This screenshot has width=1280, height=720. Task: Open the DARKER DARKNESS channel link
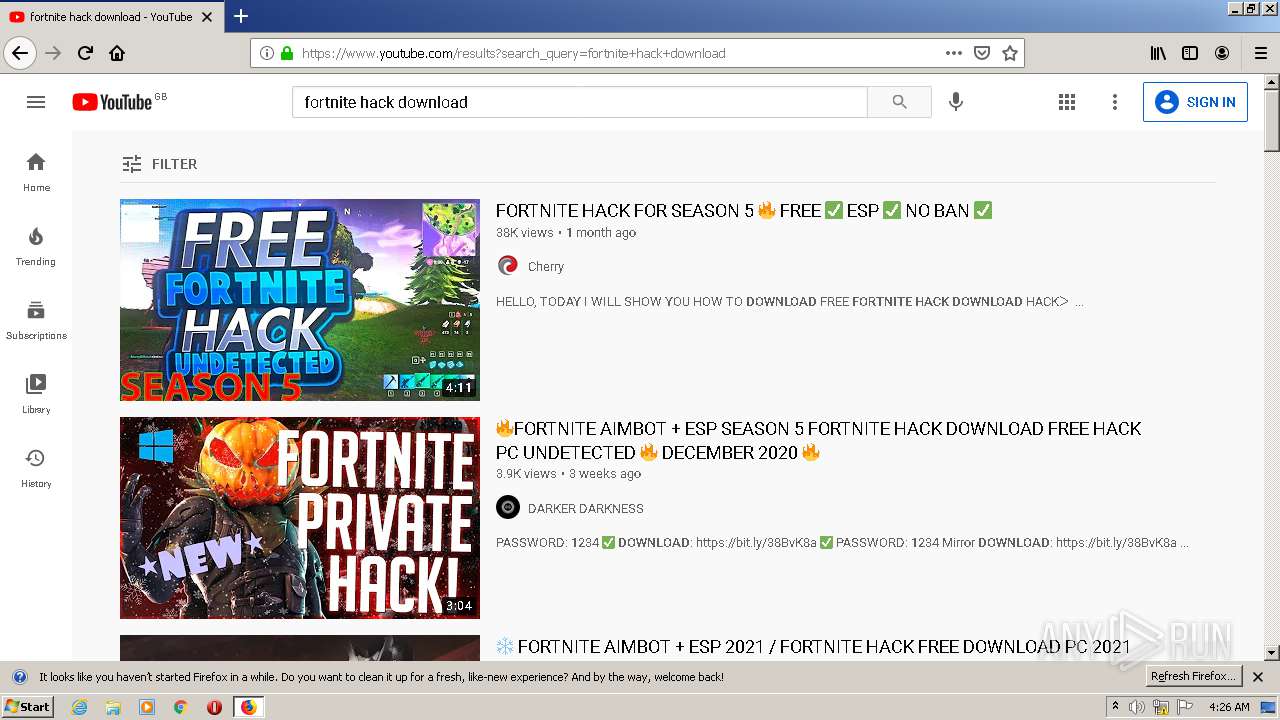point(586,508)
